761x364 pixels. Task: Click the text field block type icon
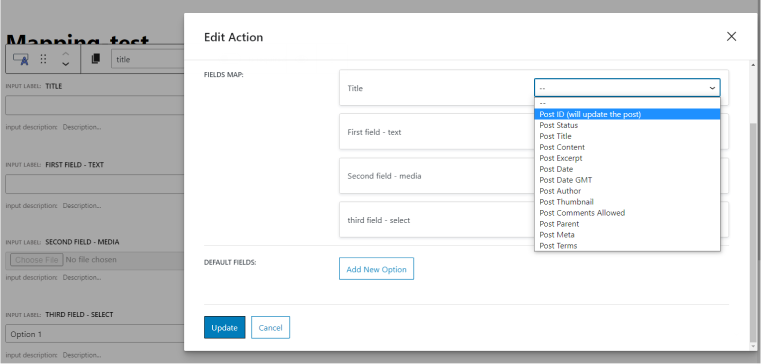click(x=21, y=59)
